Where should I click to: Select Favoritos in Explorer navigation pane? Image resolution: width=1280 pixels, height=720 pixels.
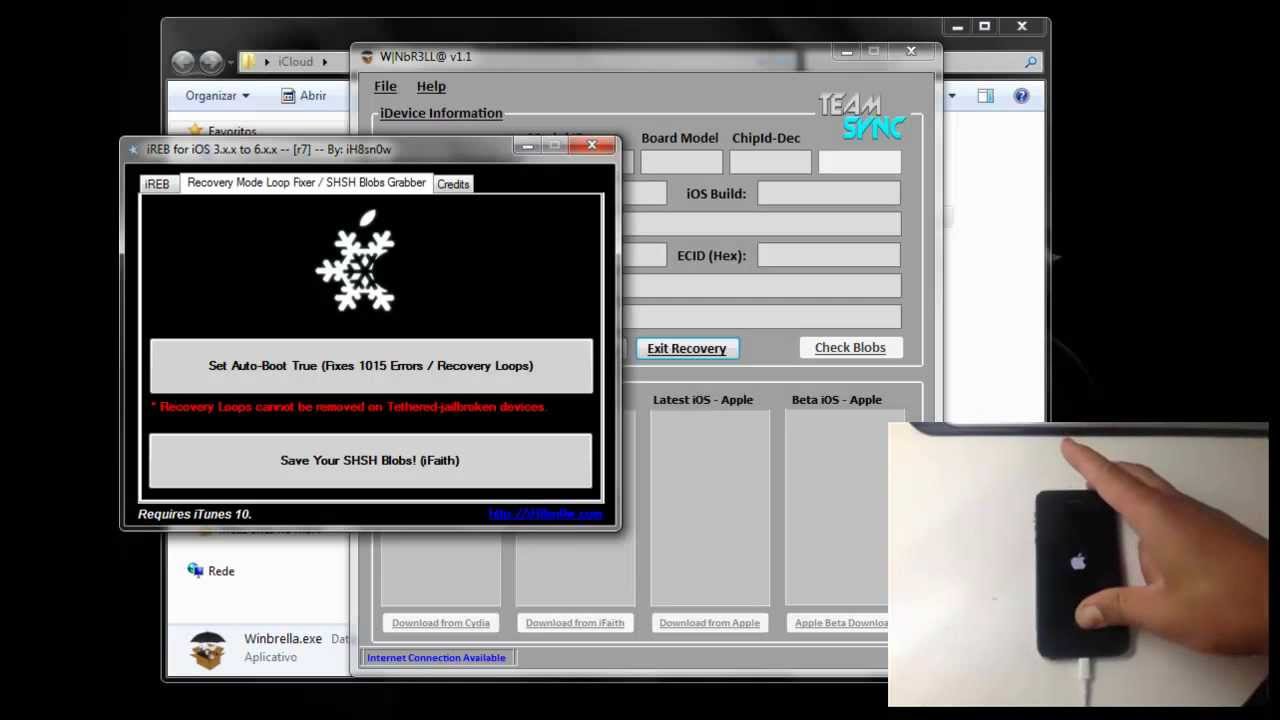(x=232, y=131)
